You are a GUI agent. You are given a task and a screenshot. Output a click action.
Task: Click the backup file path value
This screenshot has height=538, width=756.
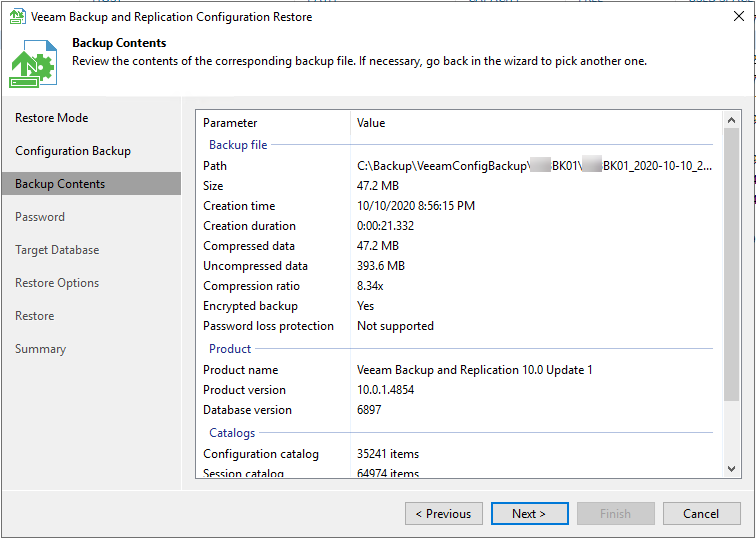pyautogui.click(x=534, y=166)
